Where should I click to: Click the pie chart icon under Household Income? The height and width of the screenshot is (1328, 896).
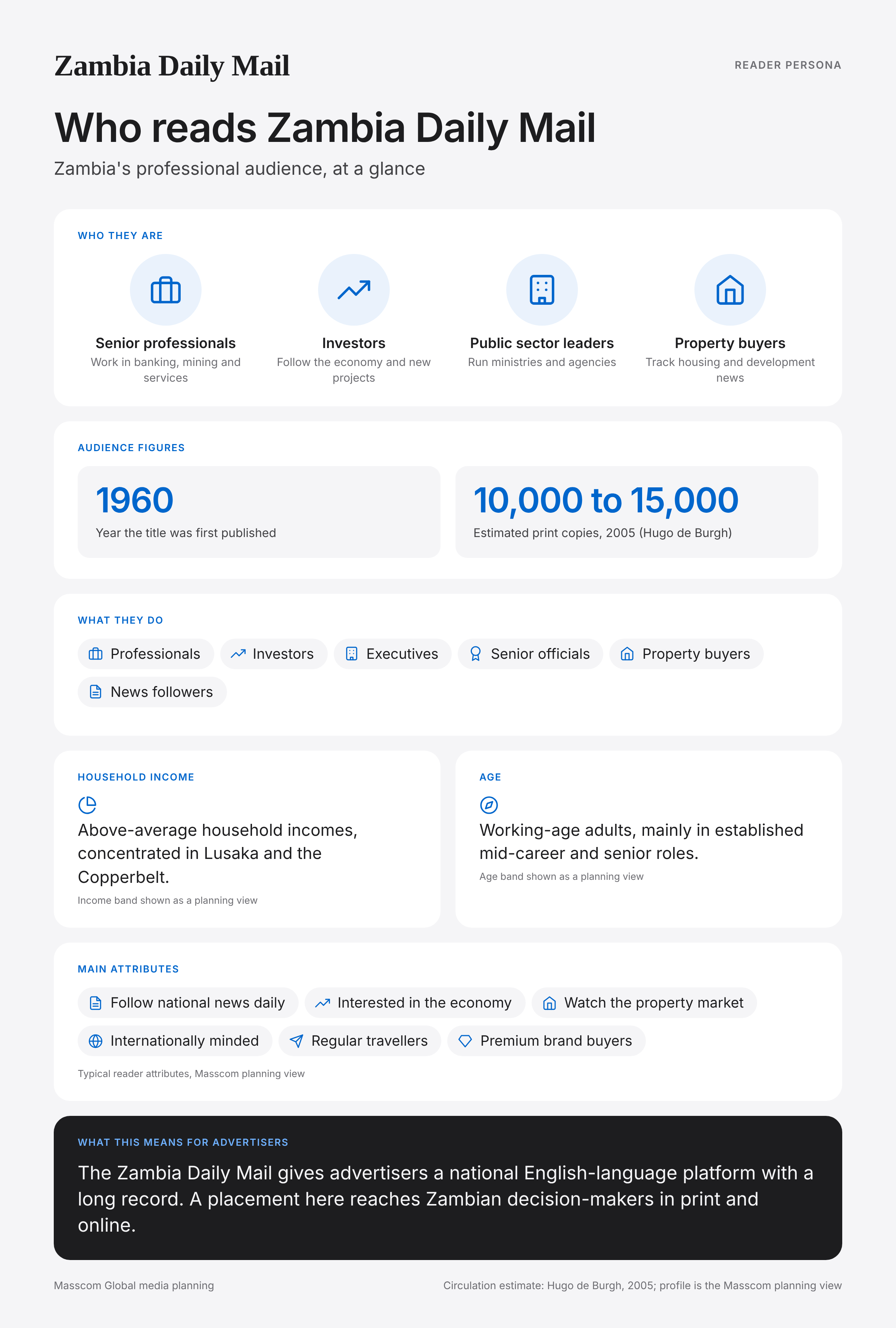(87, 804)
